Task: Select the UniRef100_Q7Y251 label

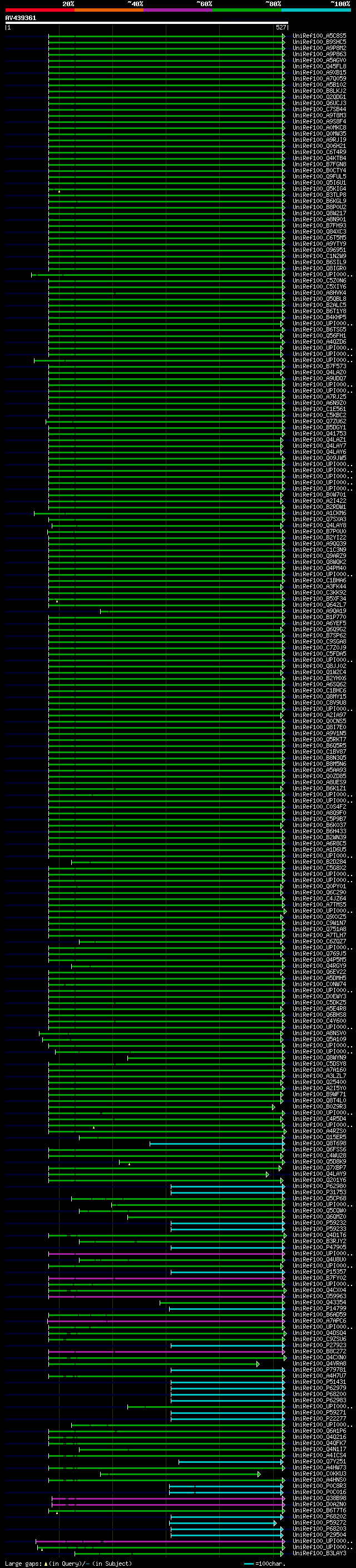Action: (319, 1461)
